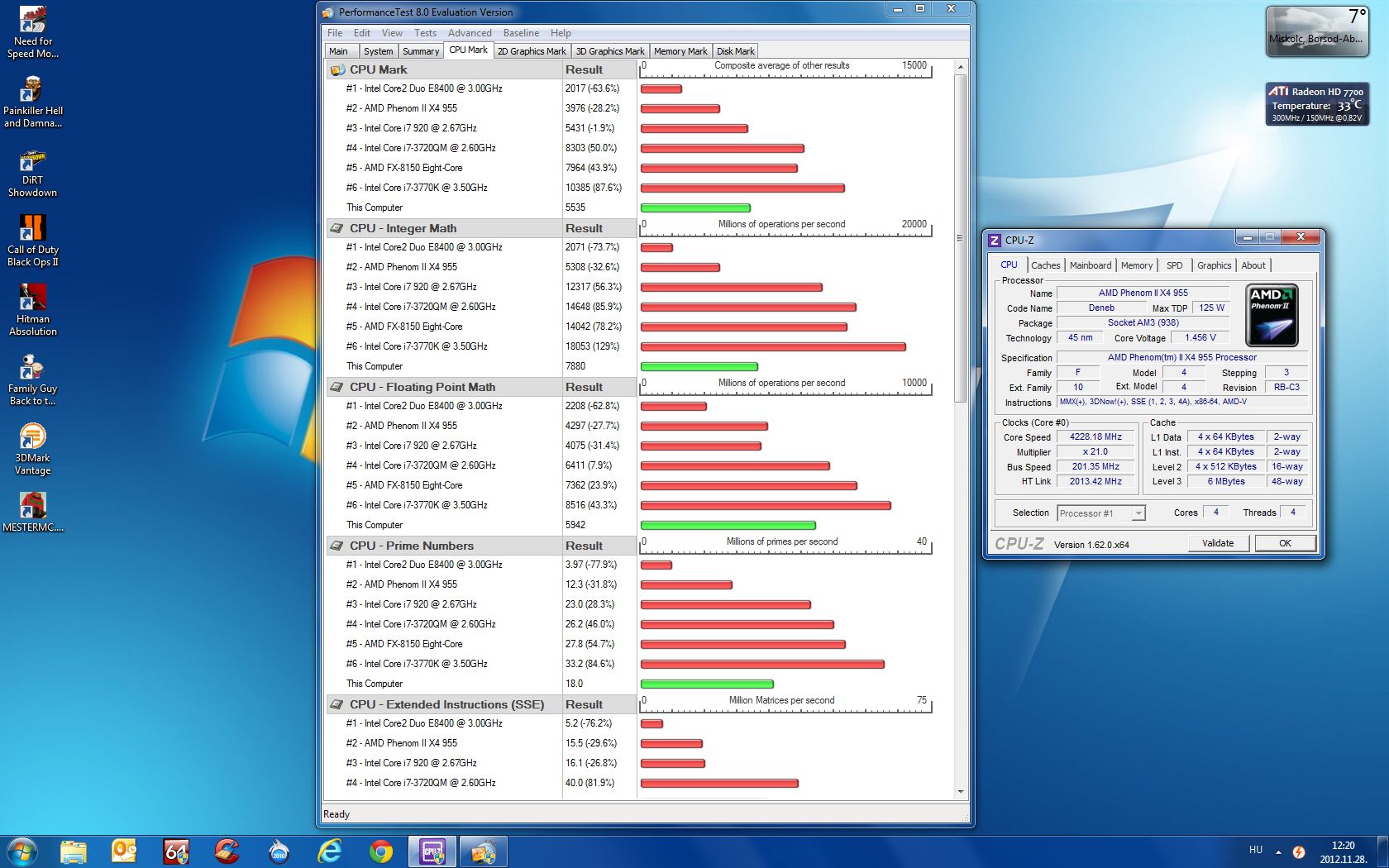The width and height of the screenshot is (1389, 868).
Task: Switch to the 2D Graphics Mark tab
Action: (532, 51)
